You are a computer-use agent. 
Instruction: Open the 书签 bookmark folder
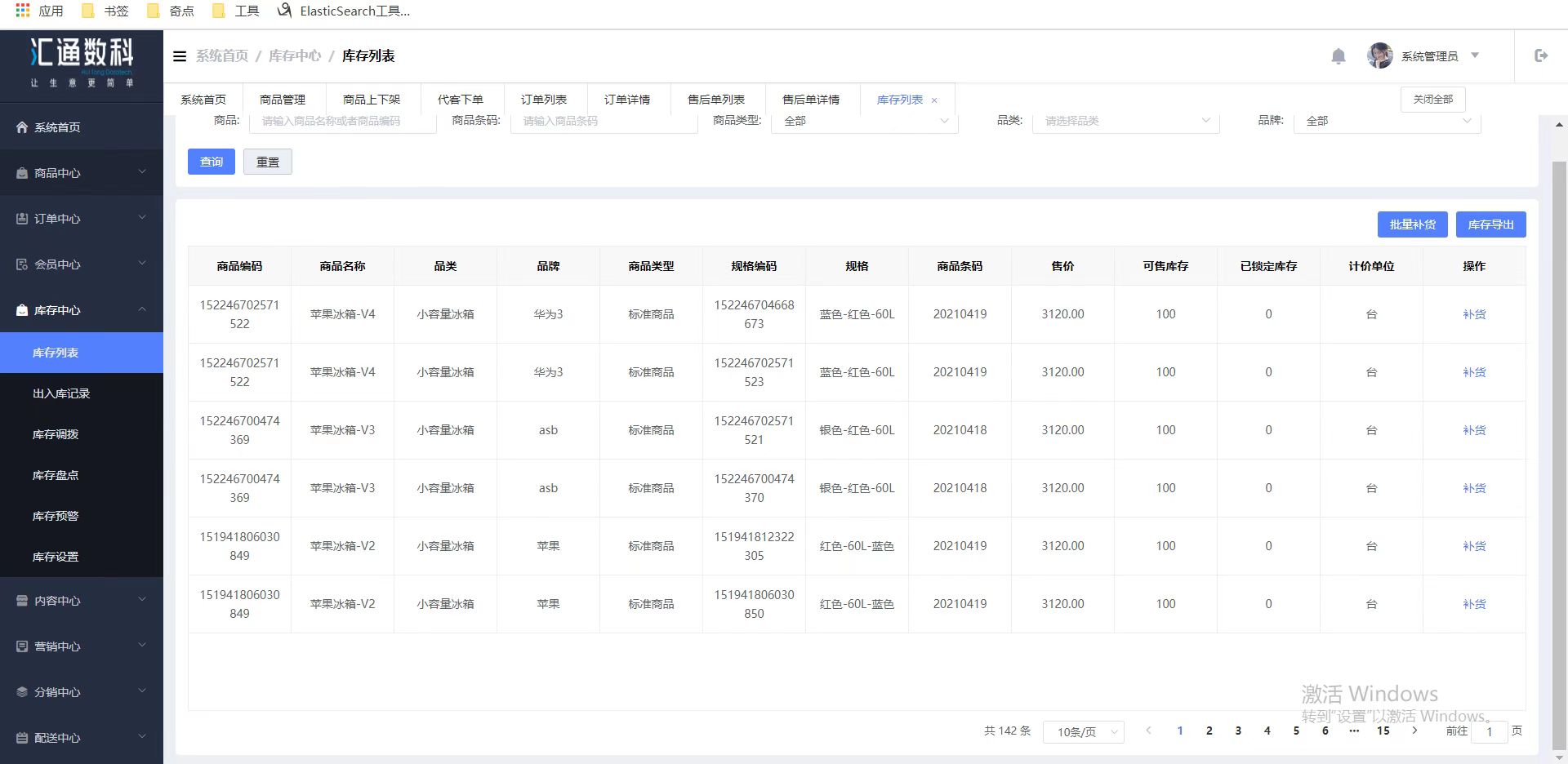click(x=105, y=11)
